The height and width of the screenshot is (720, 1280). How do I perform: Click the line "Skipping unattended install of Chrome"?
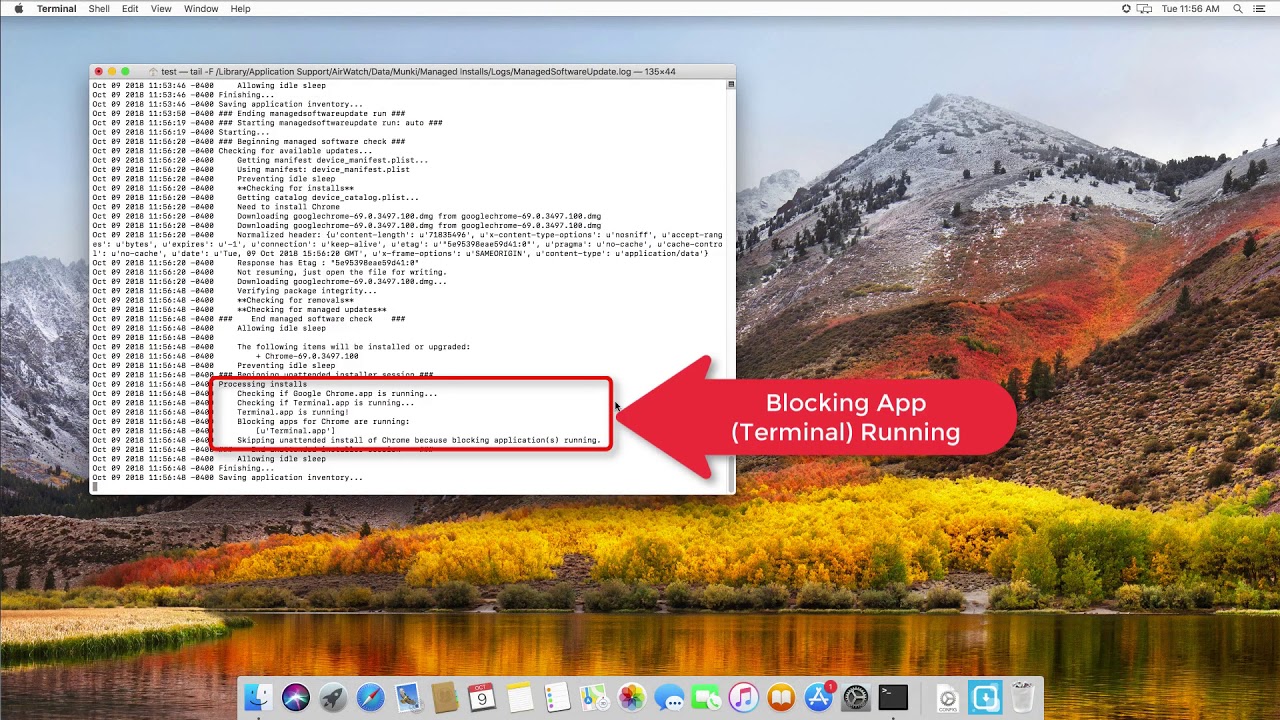(419, 440)
